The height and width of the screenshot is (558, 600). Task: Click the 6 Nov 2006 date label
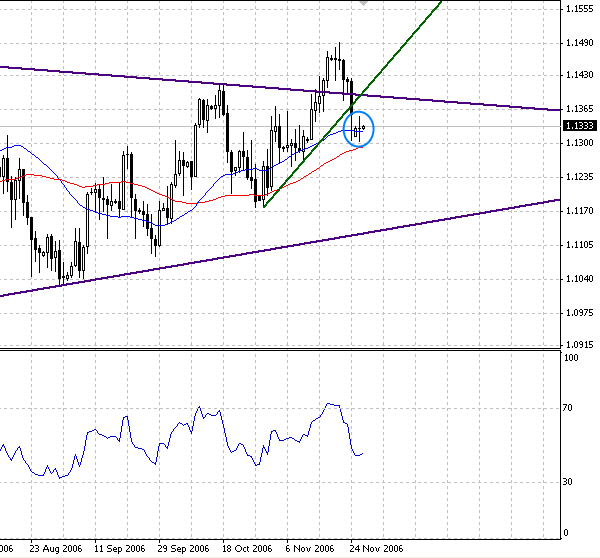[310, 549]
